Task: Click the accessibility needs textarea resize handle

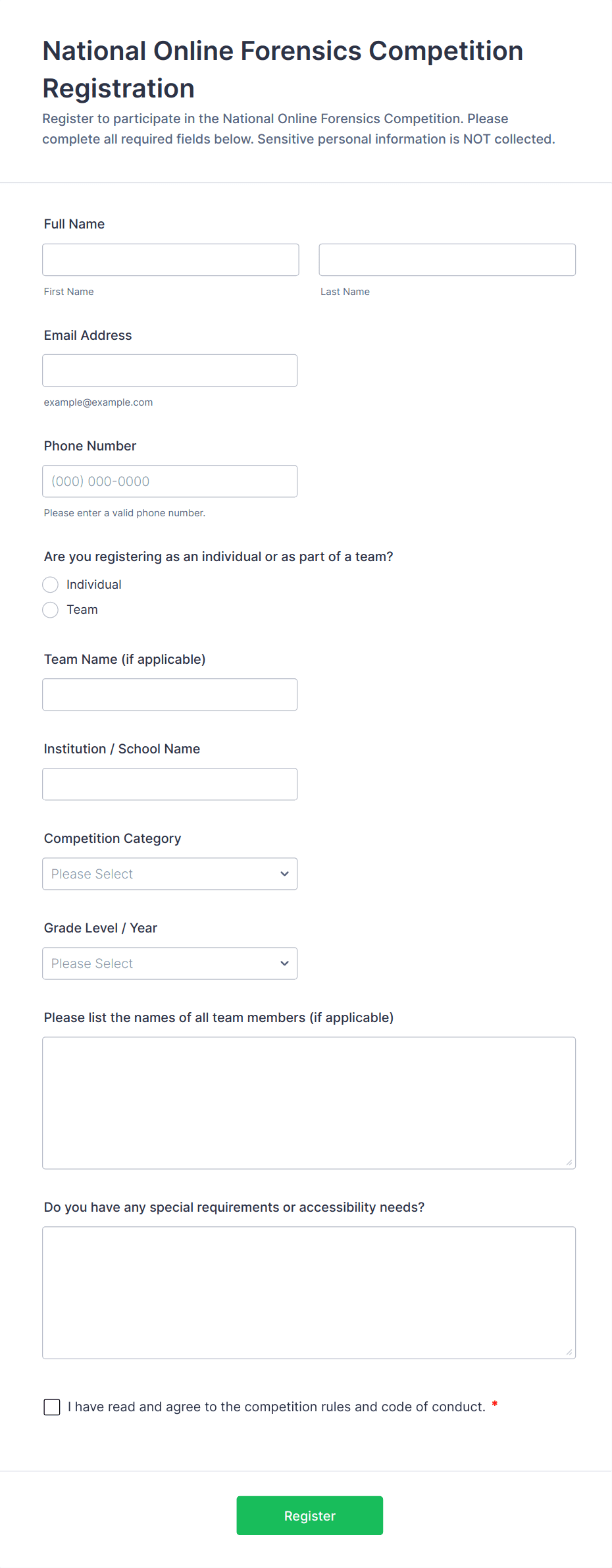Action: pos(569,1353)
